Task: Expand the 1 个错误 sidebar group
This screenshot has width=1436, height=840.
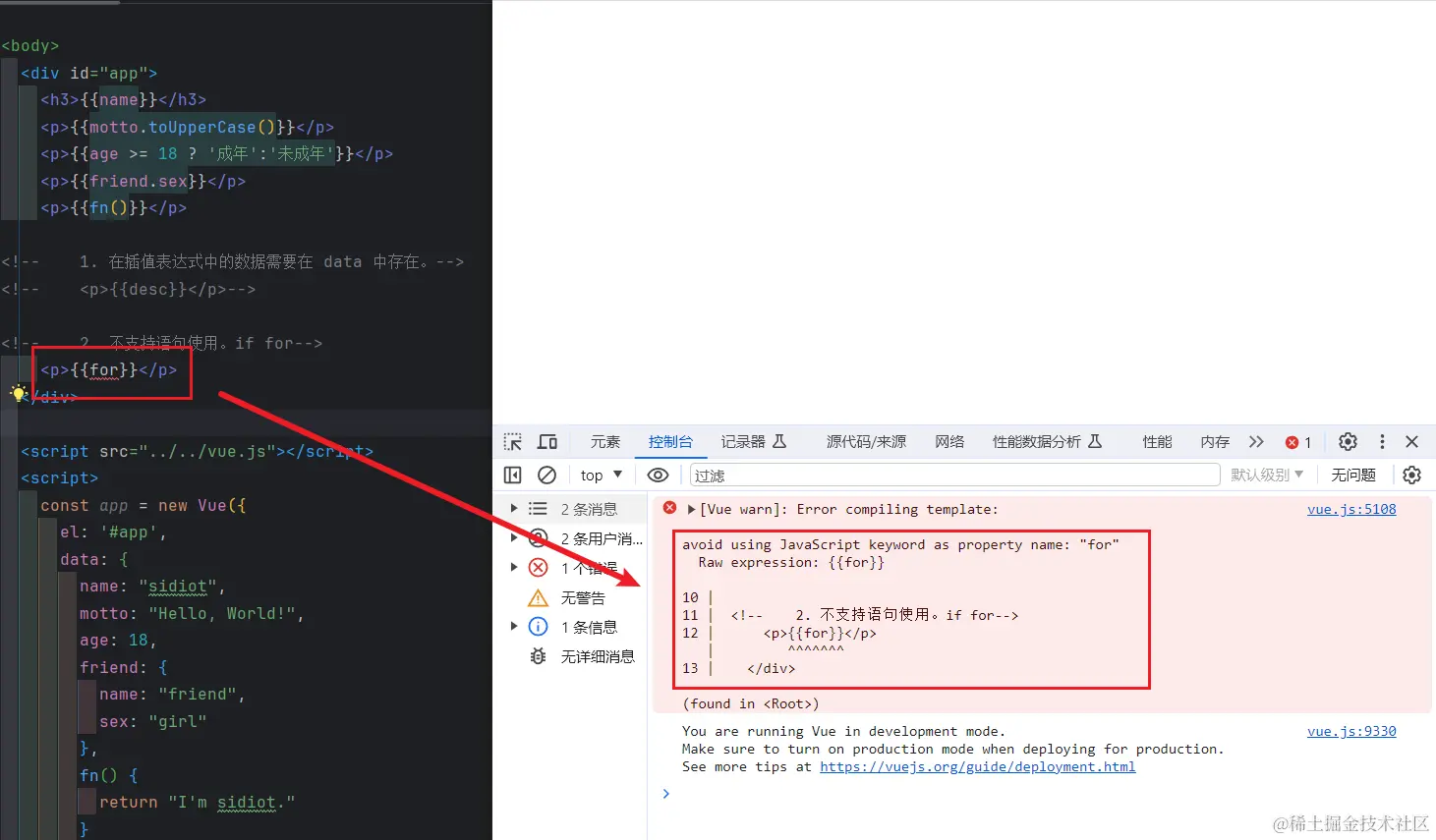Action: [x=513, y=568]
